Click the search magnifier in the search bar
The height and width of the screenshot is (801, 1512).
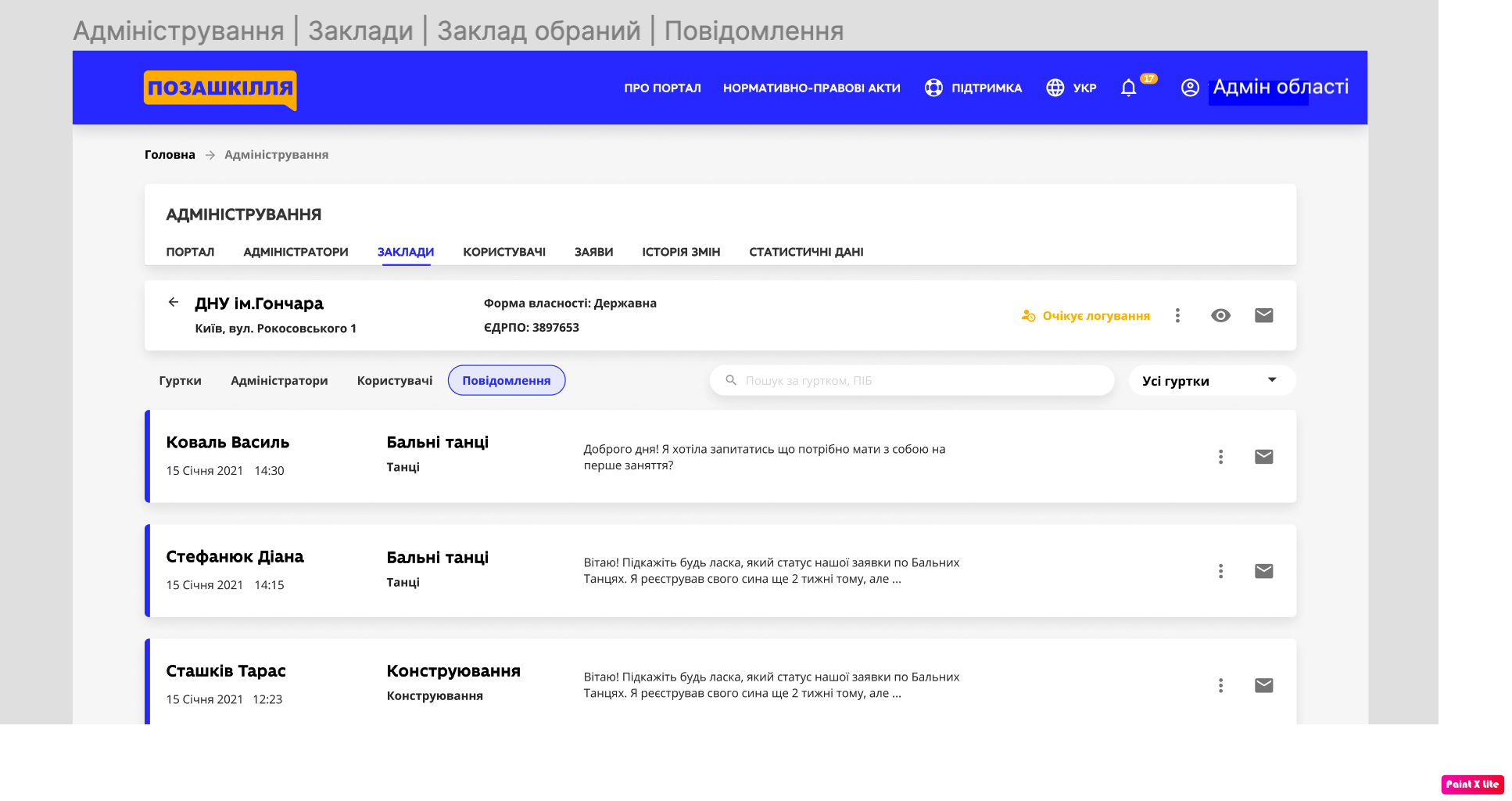730,380
